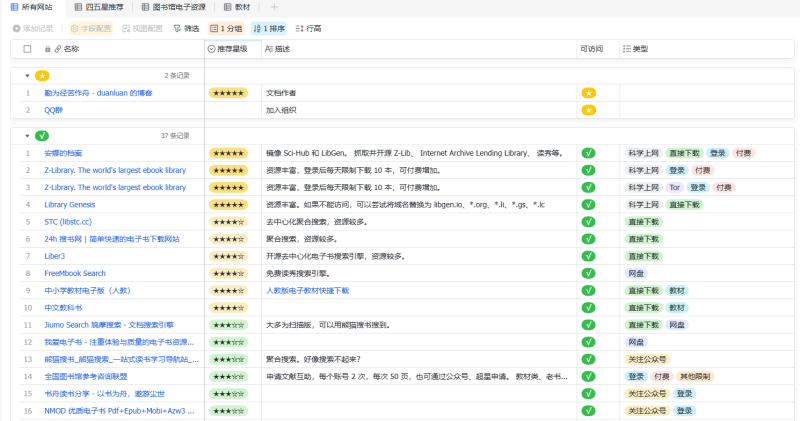Open the 全国图书馆参考咨询联盟 link

pos(86,377)
